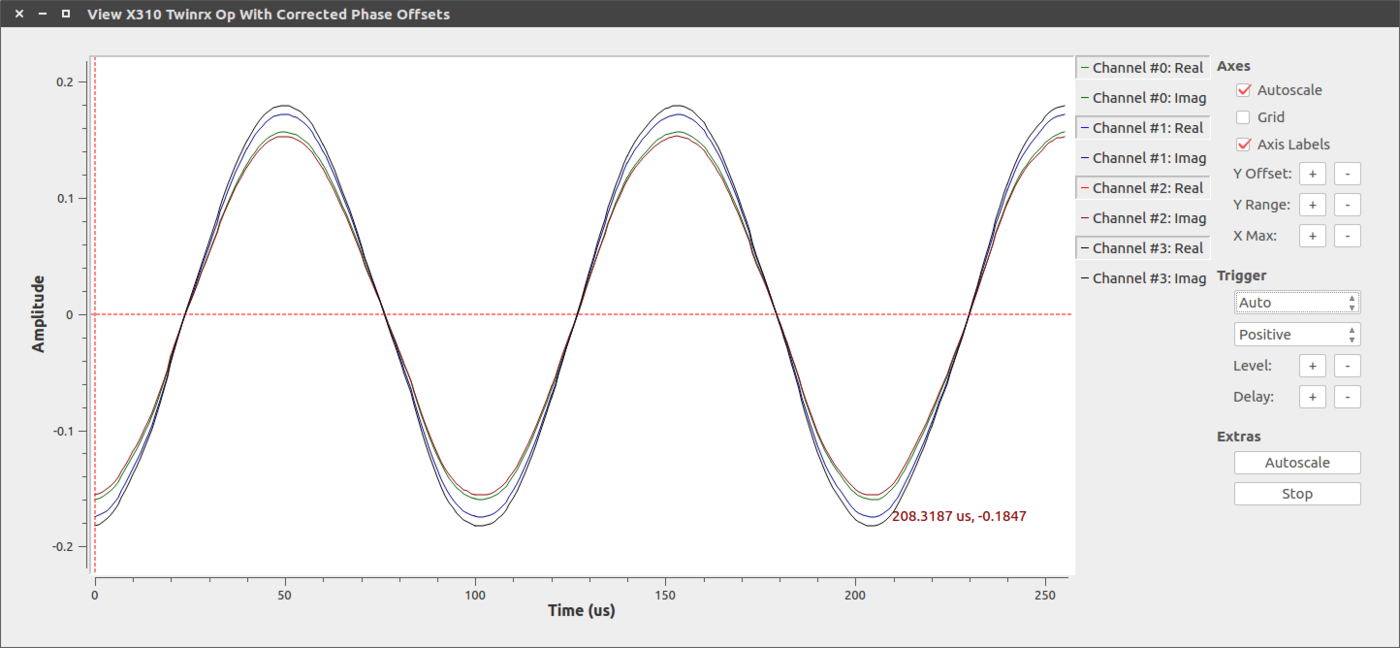1400x648 pixels.
Task: Hide the Channel #0: Imag trace
Action: pyautogui.click(x=1142, y=97)
